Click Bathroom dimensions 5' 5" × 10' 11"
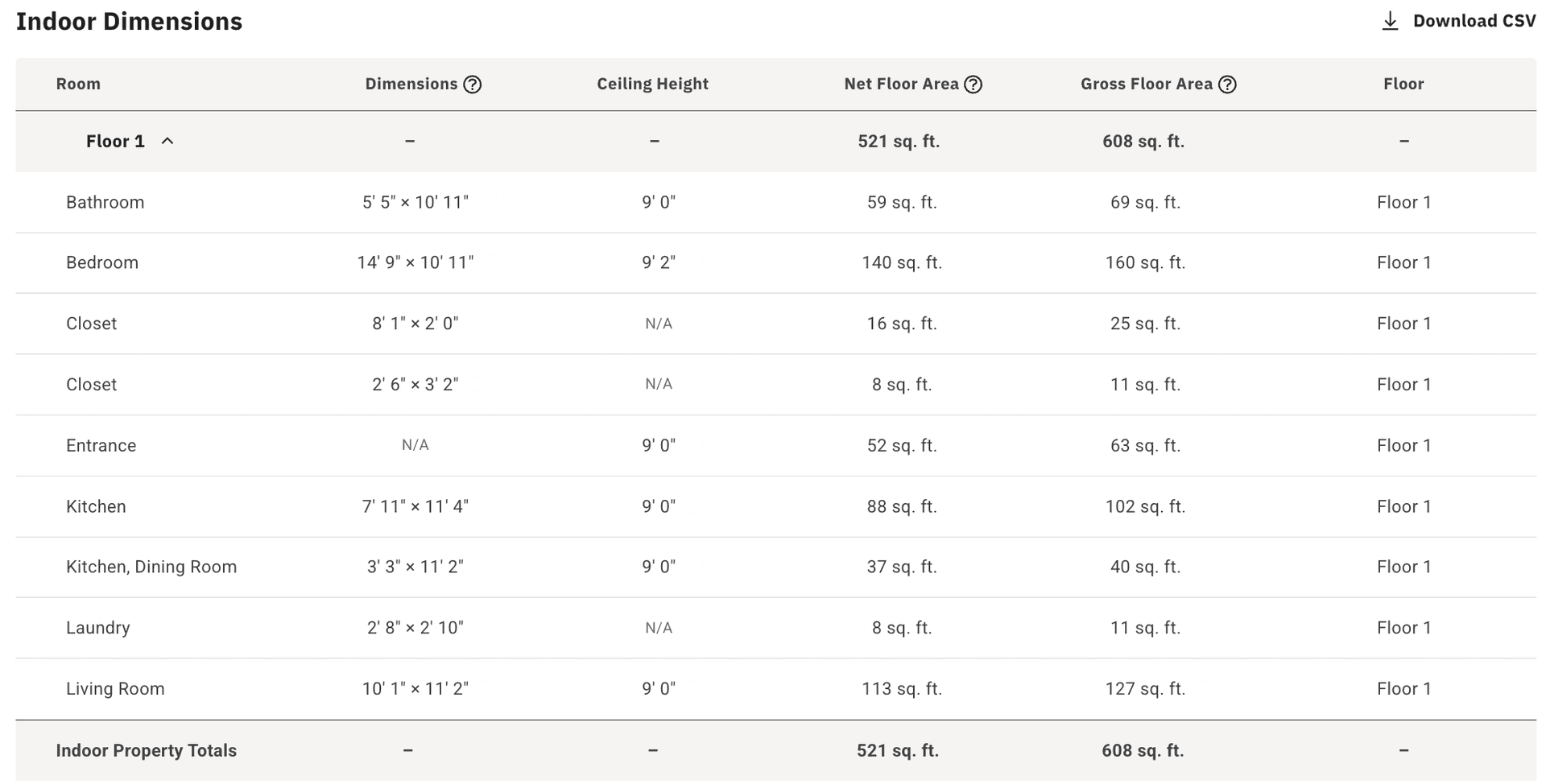Image resolution: width=1546 pixels, height=784 pixels. click(x=415, y=202)
